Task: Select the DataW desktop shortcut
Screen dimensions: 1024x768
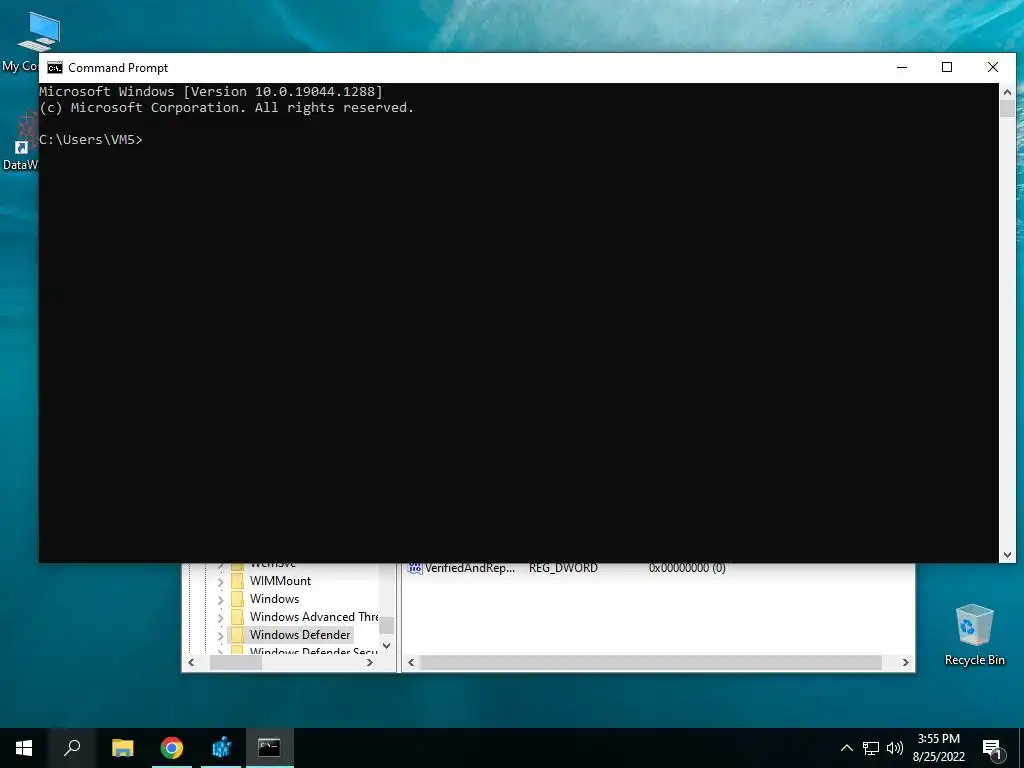Action: coord(20,142)
